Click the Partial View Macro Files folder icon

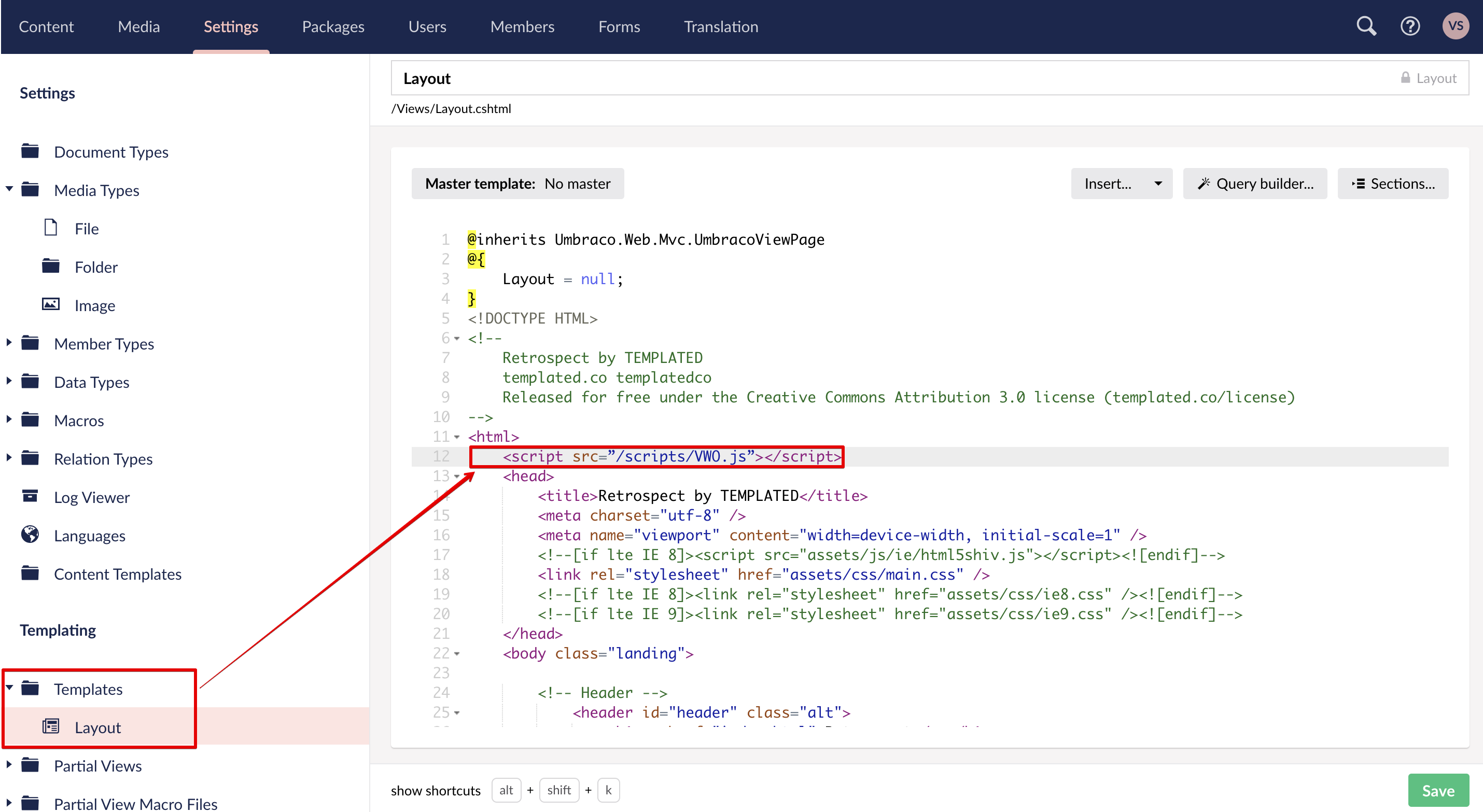pos(30,803)
